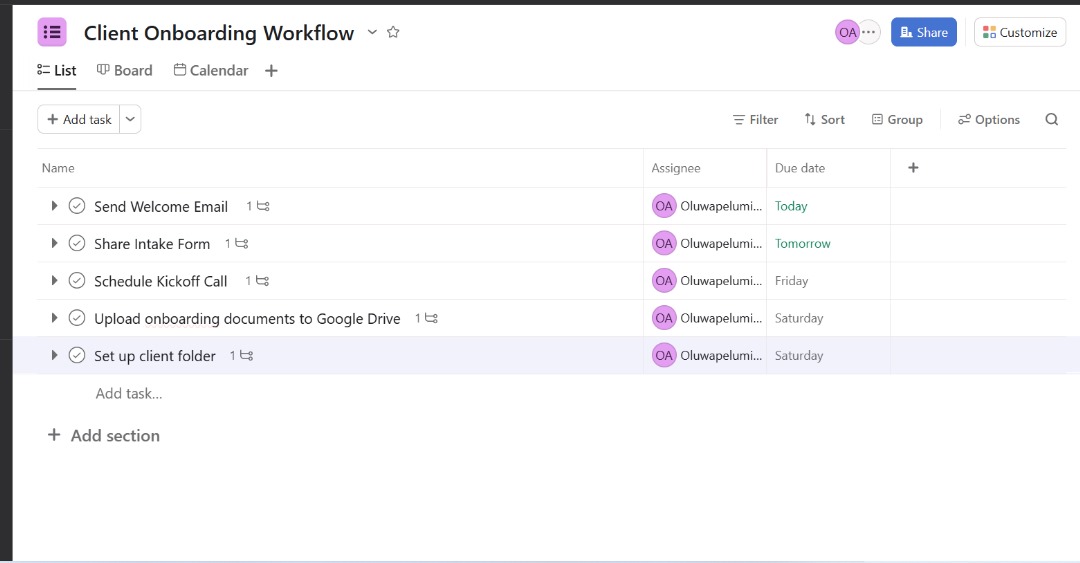Click subtask count icon on Send Welcome Email
Viewport: 1080px width, 563px height.
pos(258,206)
